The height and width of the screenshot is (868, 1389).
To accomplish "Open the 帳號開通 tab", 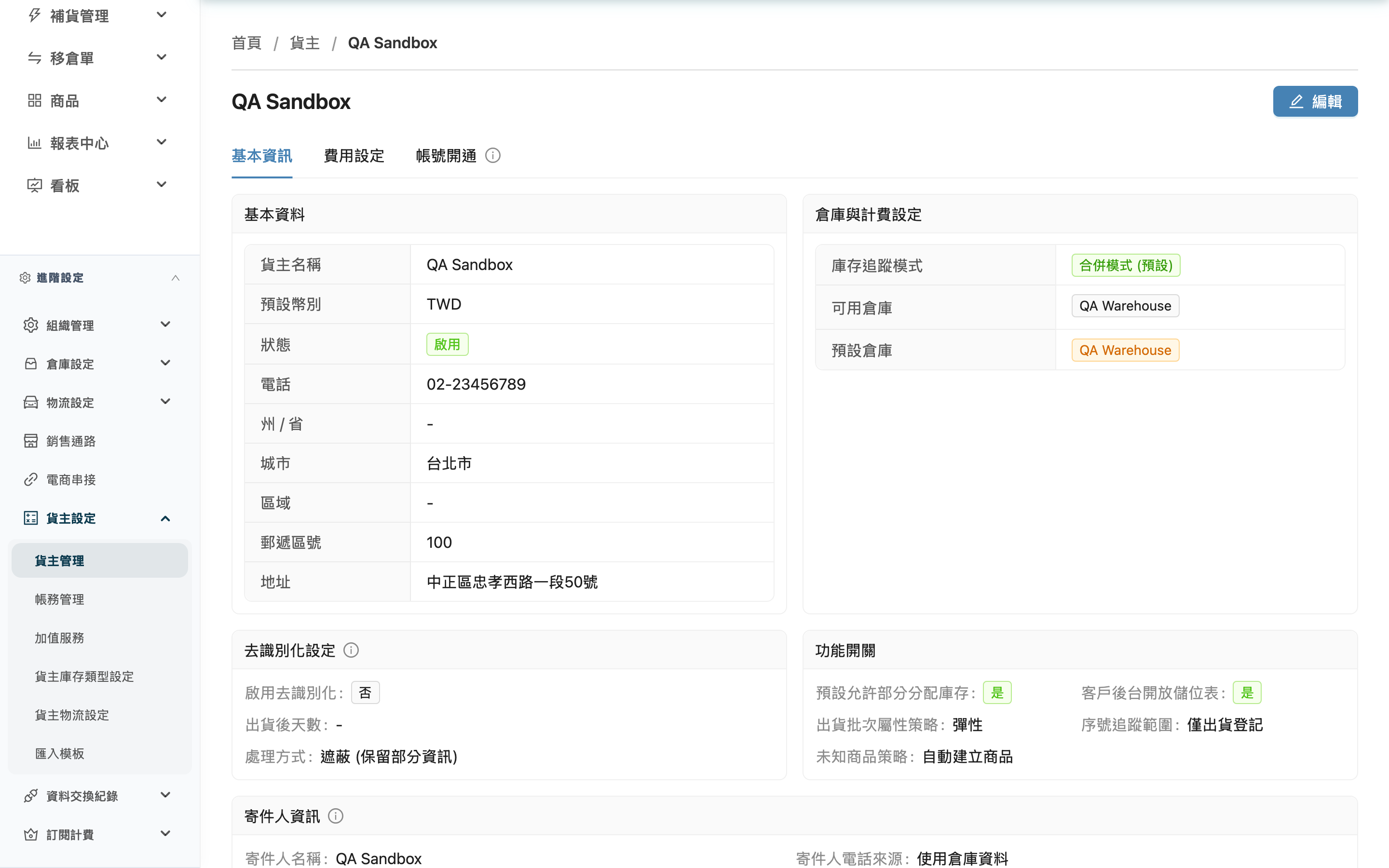I will click(446, 156).
